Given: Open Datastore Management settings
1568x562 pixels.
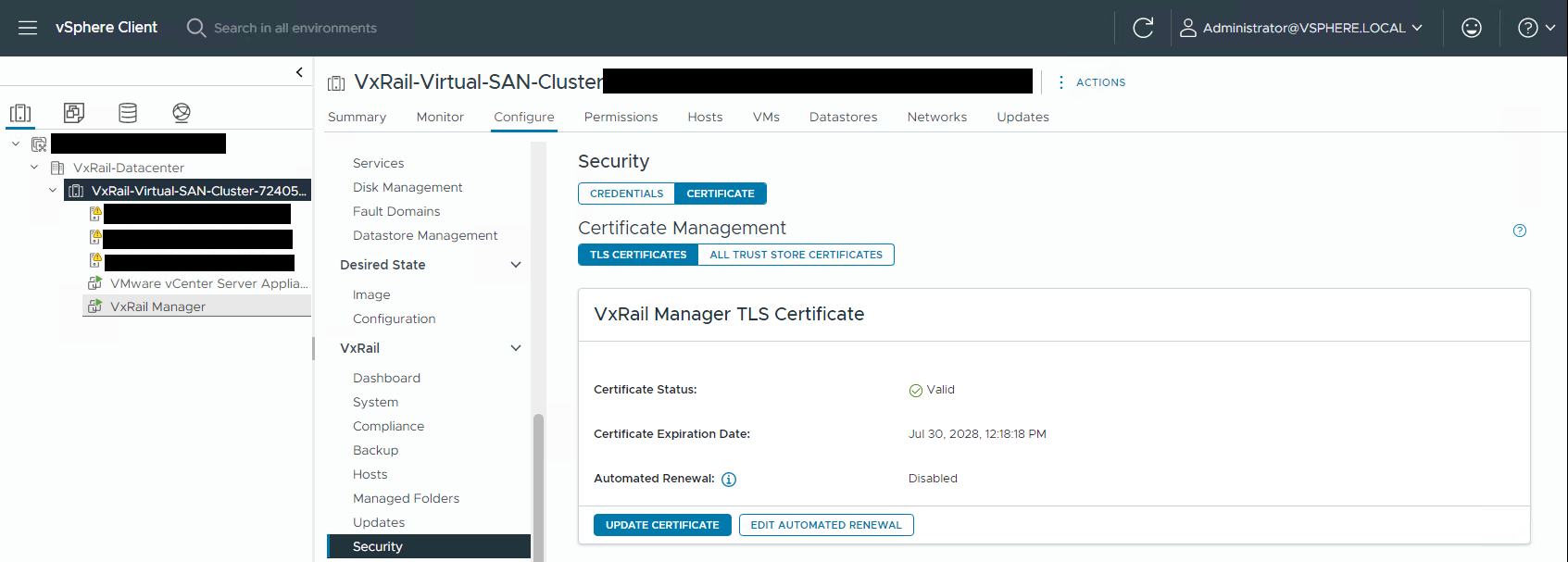Looking at the screenshot, I should point(425,235).
